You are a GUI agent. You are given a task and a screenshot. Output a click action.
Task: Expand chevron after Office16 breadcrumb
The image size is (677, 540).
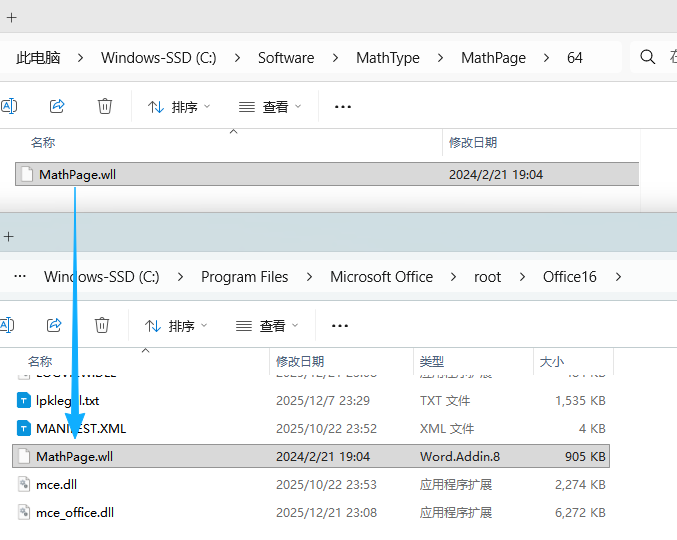618,277
